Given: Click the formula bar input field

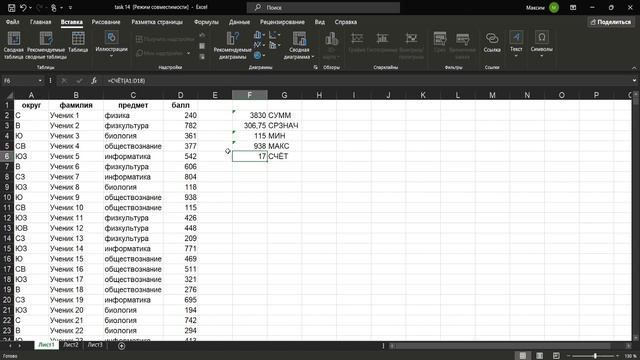Looking at the screenshot, I should 367,81.
